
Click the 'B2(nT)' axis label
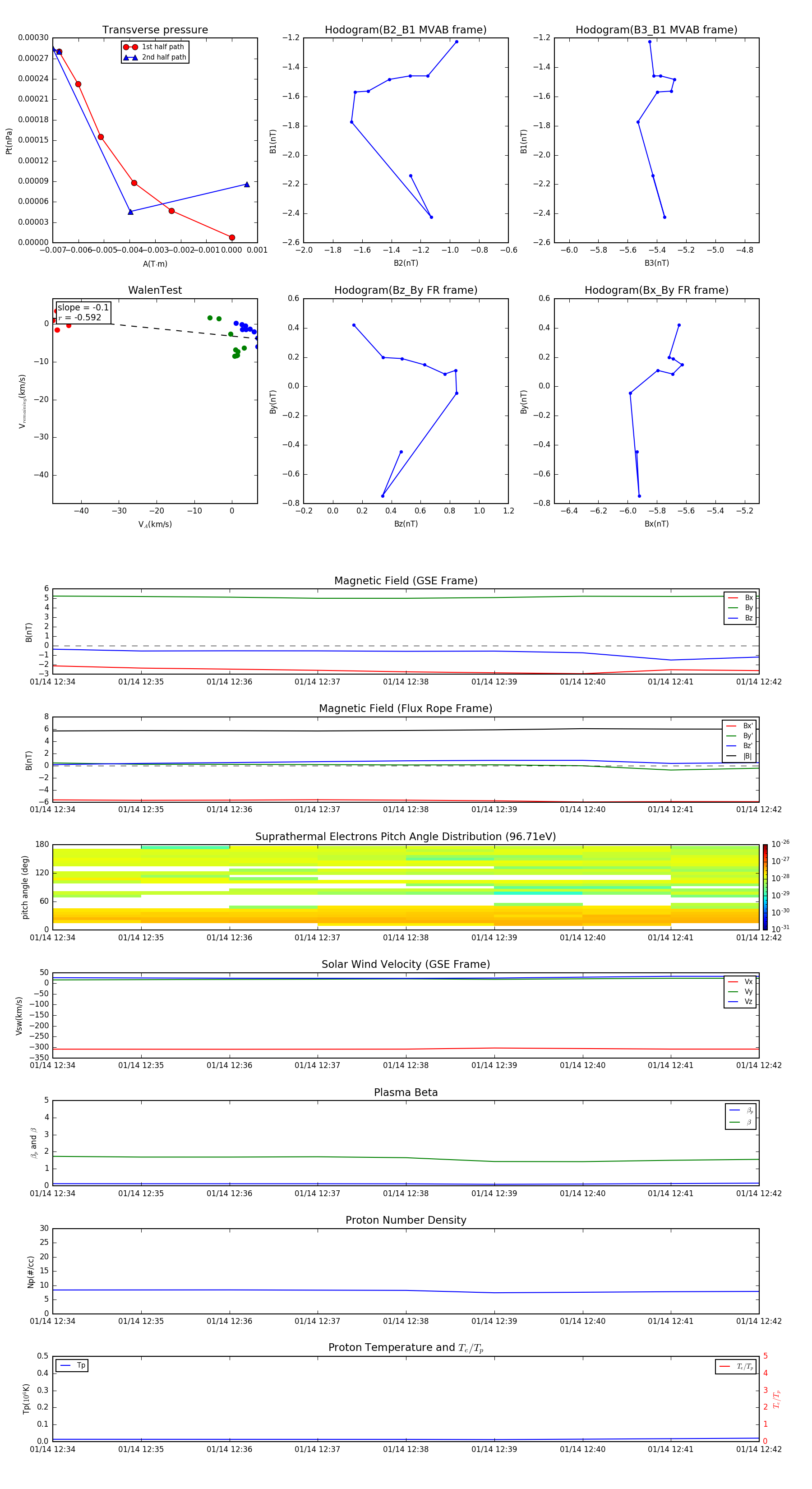tap(406, 263)
